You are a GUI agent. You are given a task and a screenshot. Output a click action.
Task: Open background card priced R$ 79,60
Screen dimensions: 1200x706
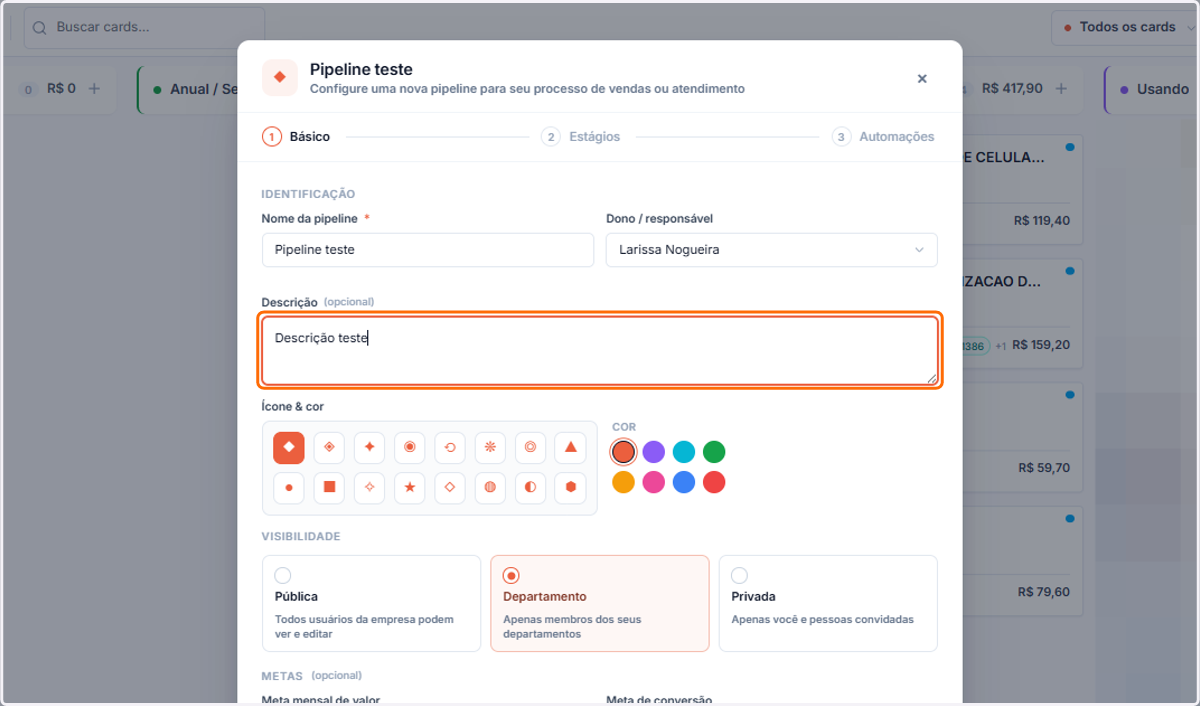(1022, 561)
